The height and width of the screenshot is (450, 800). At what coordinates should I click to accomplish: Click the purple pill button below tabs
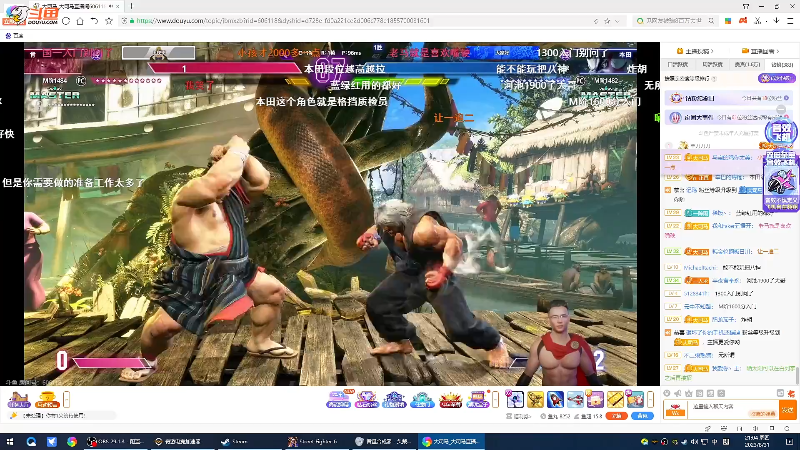[x=777, y=79]
